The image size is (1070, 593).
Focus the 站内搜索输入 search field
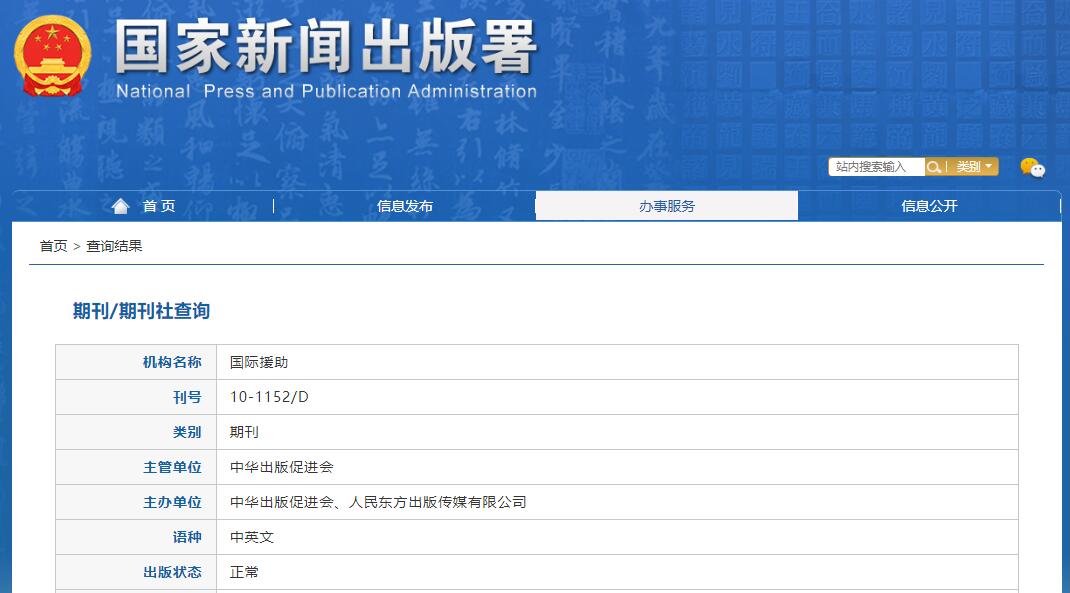pyautogui.click(x=877, y=167)
